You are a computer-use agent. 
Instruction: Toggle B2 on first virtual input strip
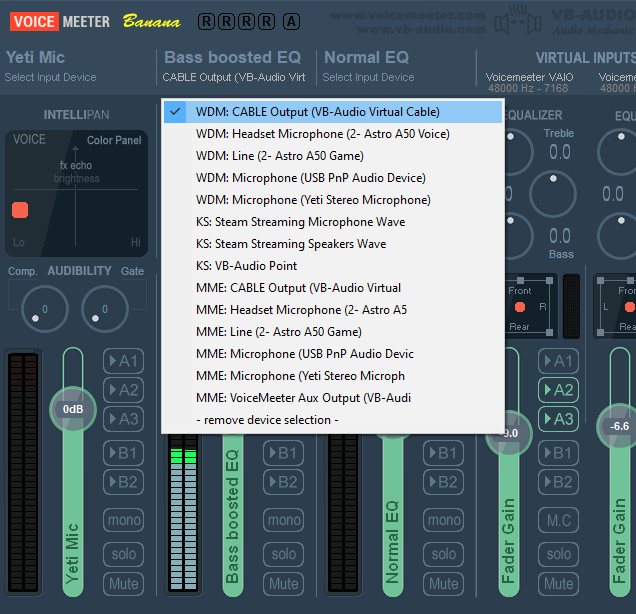pos(559,482)
